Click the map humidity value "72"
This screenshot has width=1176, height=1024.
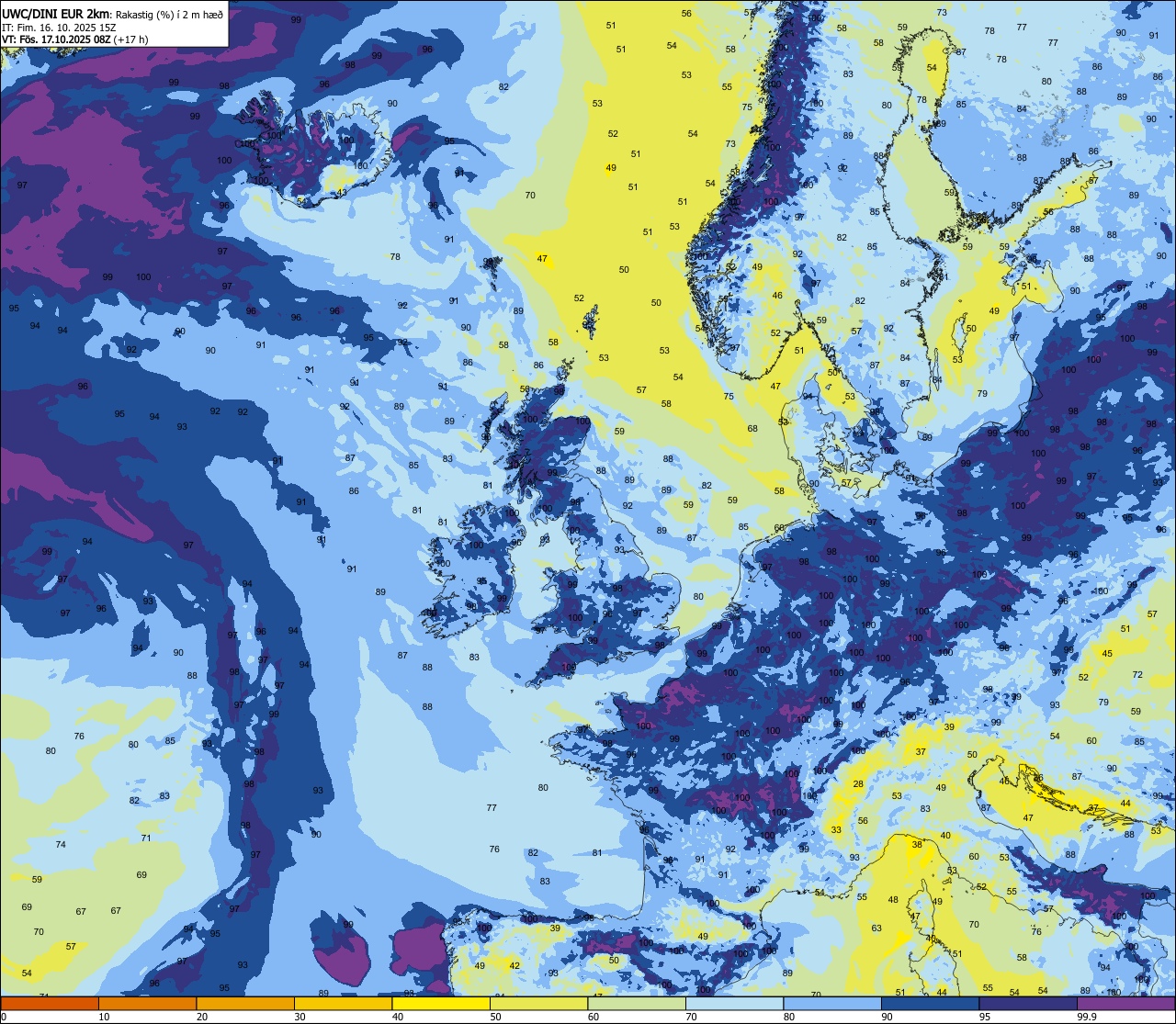[1137, 675]
